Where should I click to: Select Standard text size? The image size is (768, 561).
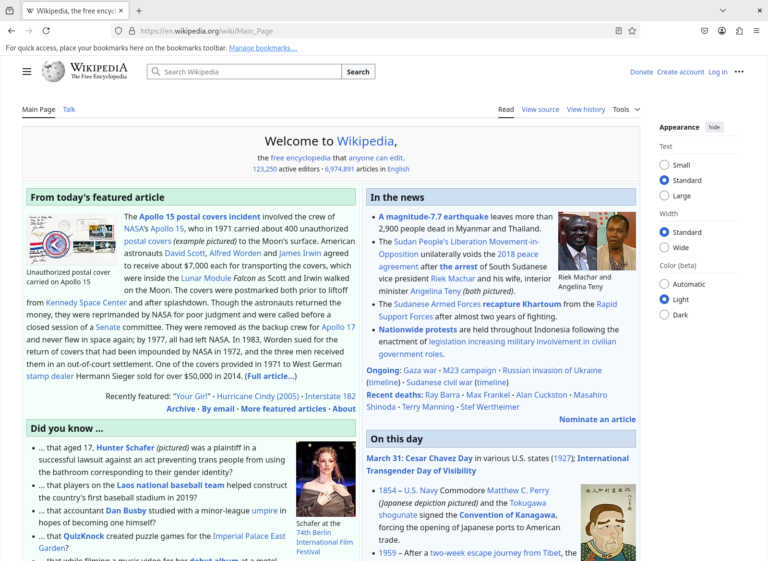(664, 180)
